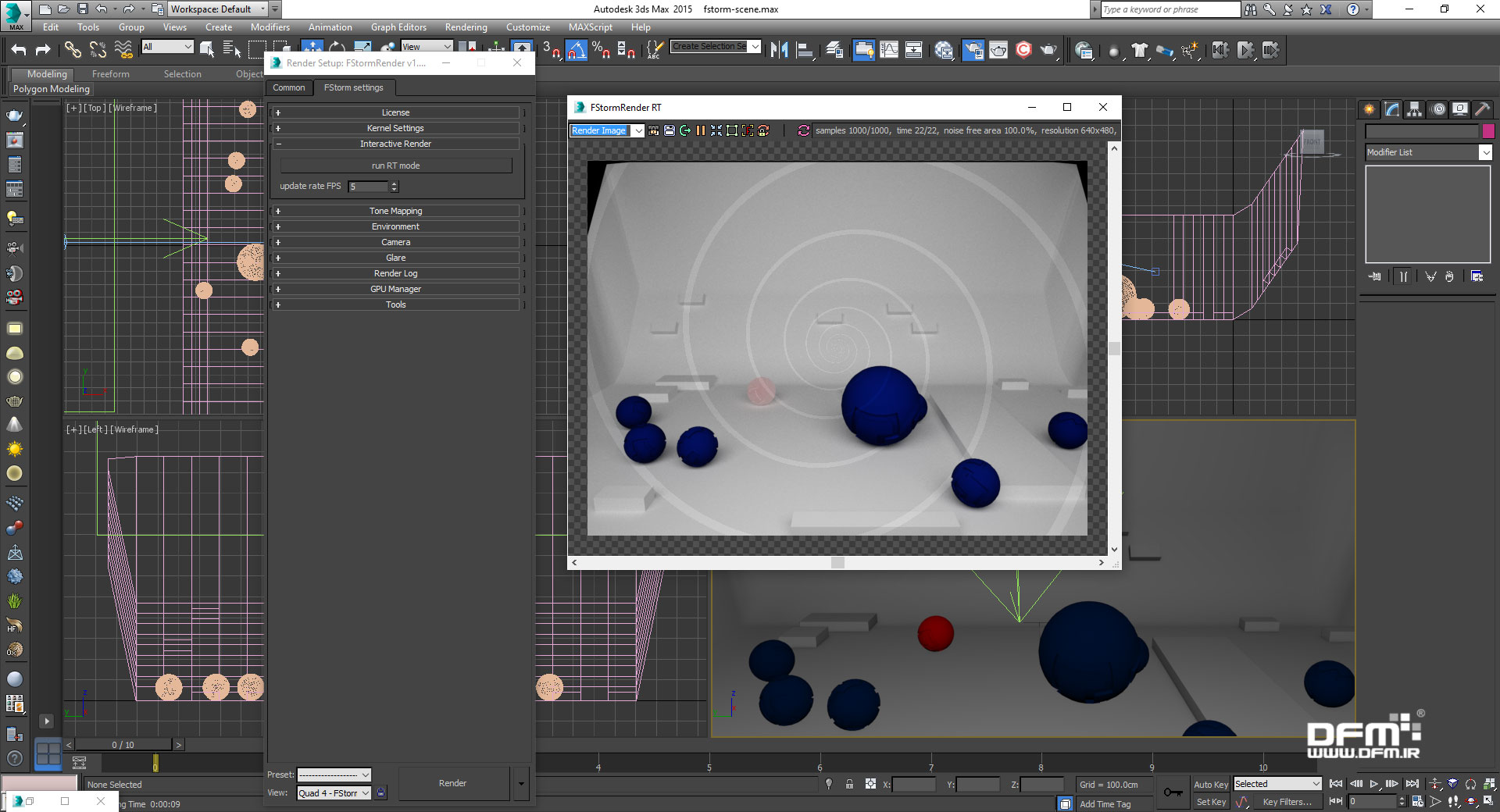Click the run RT mode button
Screen dimensions: 1500x812
click(x=395, y=166)
